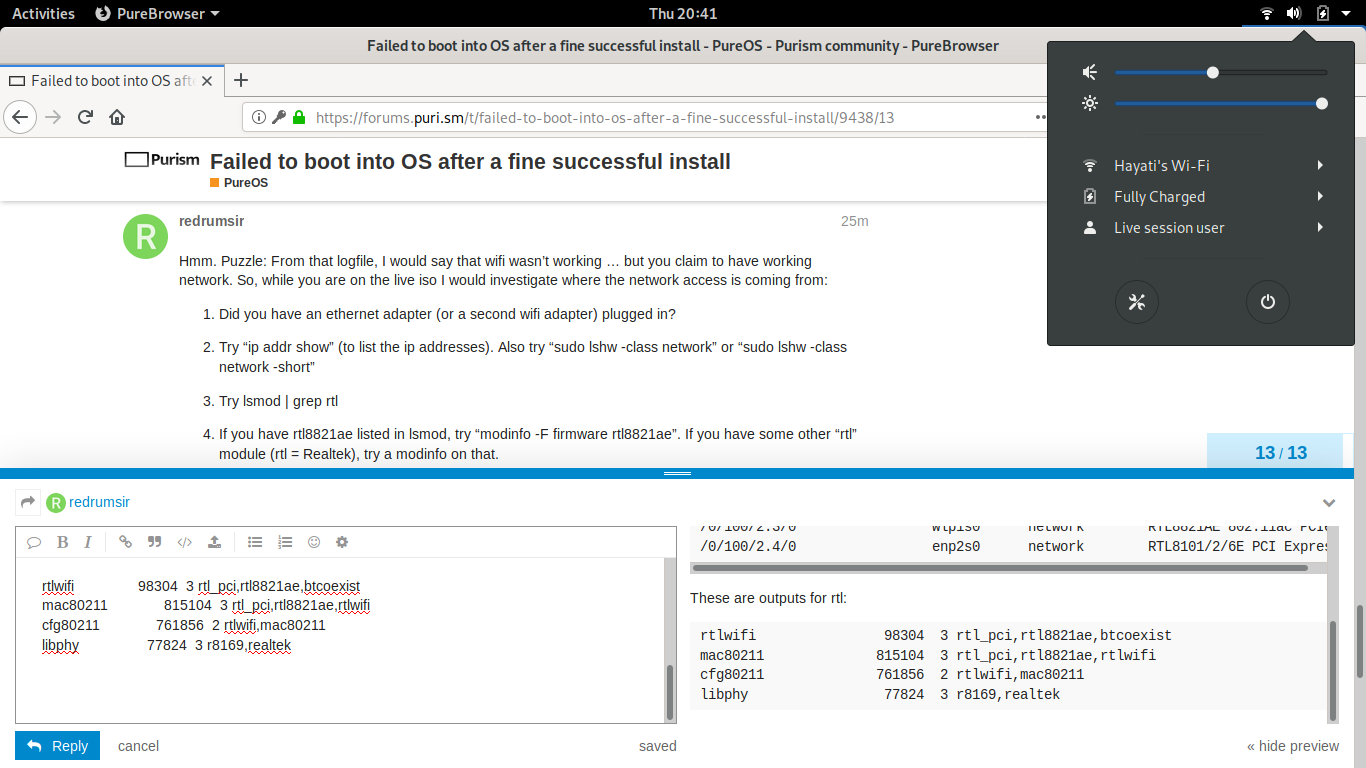Open the clock showing Thu 20:41
Viewport: 1366px width, 768px height.
point(683,13)
